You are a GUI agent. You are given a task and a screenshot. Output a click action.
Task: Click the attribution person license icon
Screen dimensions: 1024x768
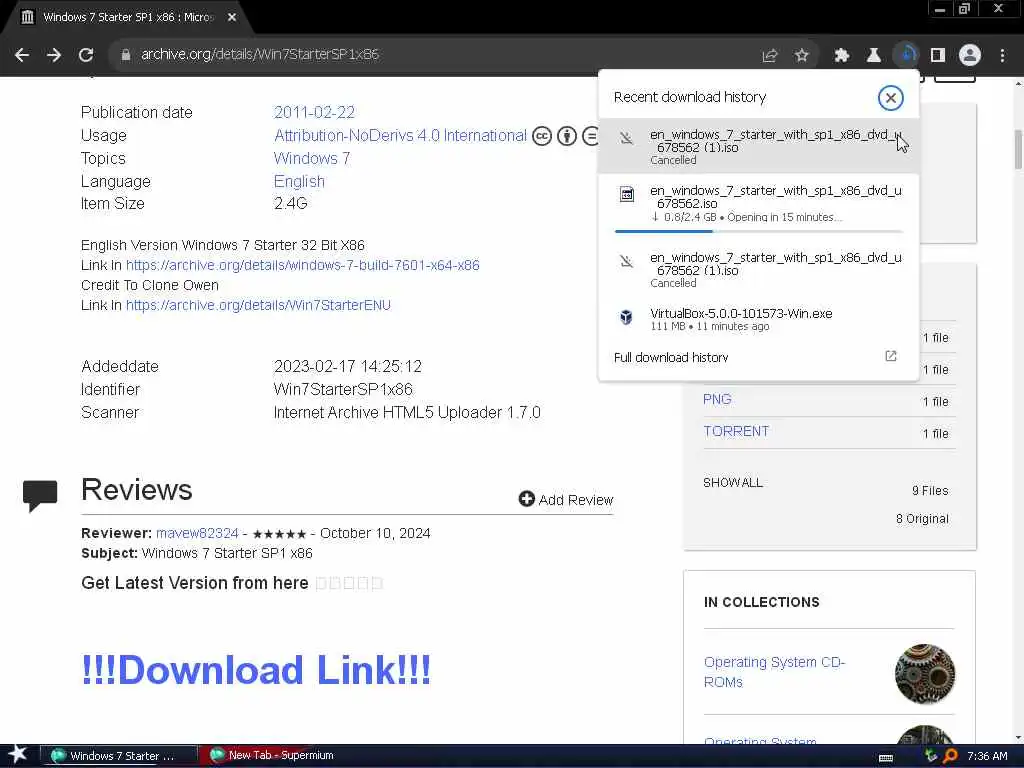(x=567, y=136)
